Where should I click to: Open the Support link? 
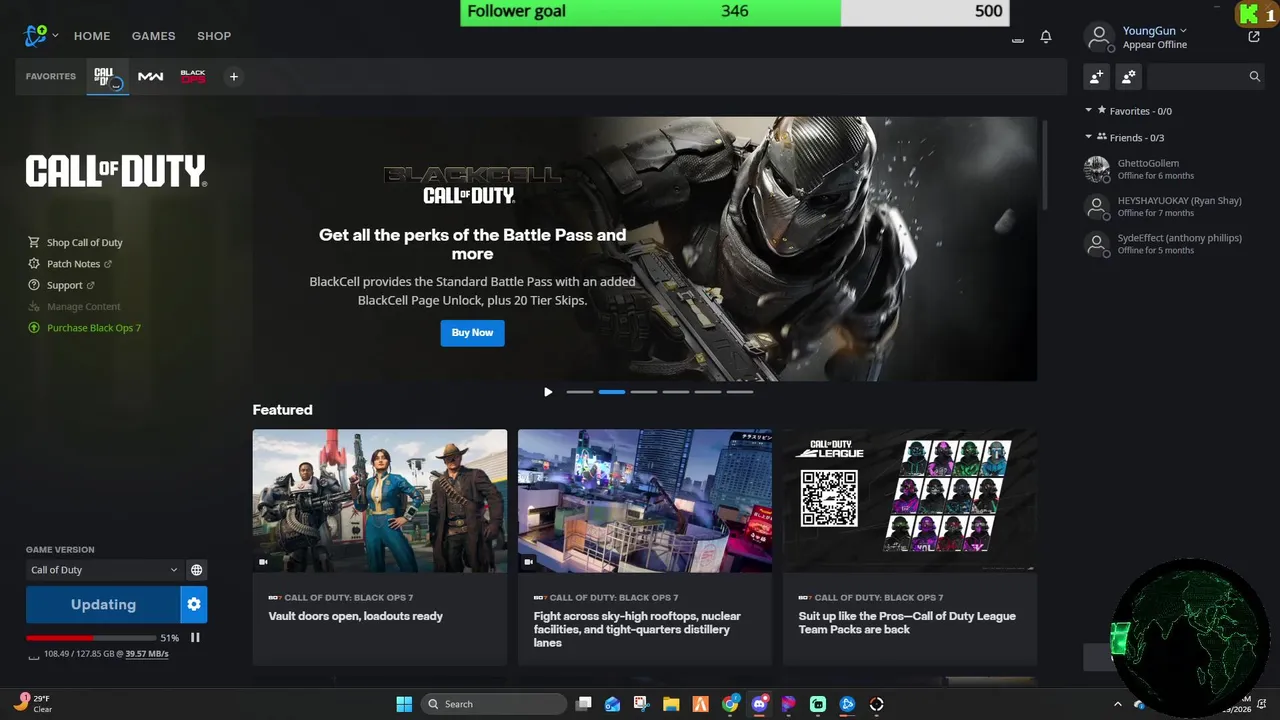[62, 285]
